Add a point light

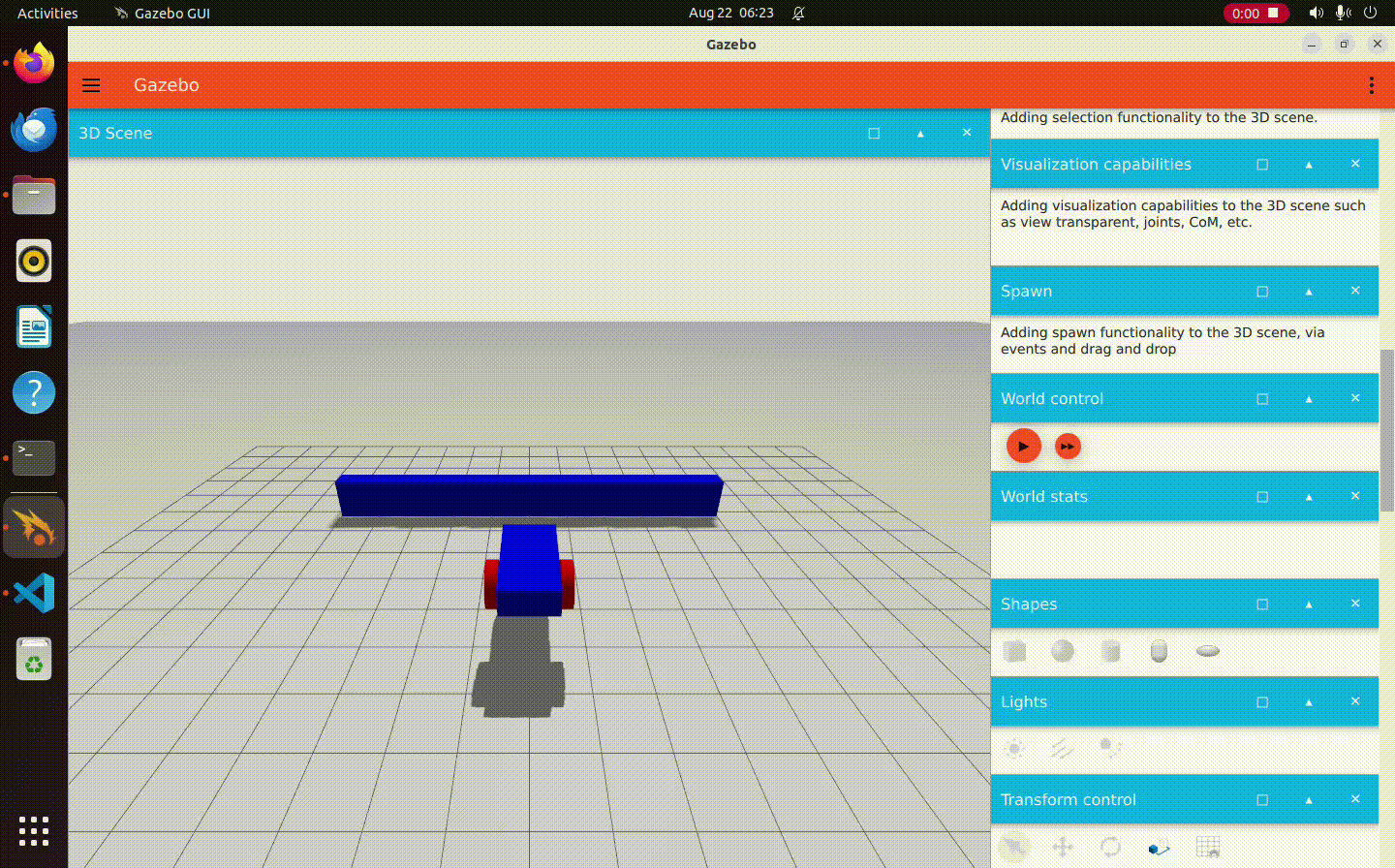1014,749
